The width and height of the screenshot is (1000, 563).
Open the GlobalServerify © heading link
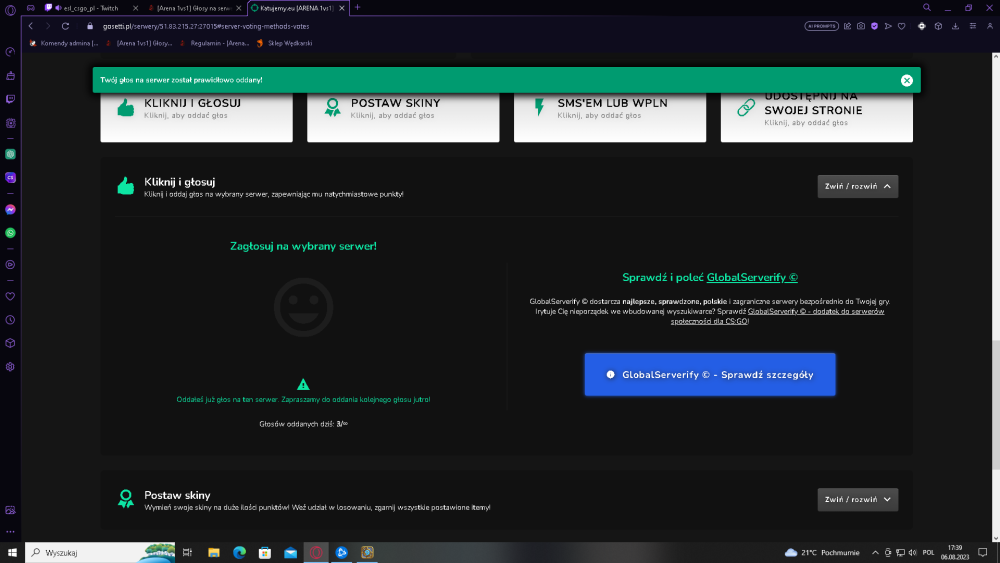tap(752, 277)
